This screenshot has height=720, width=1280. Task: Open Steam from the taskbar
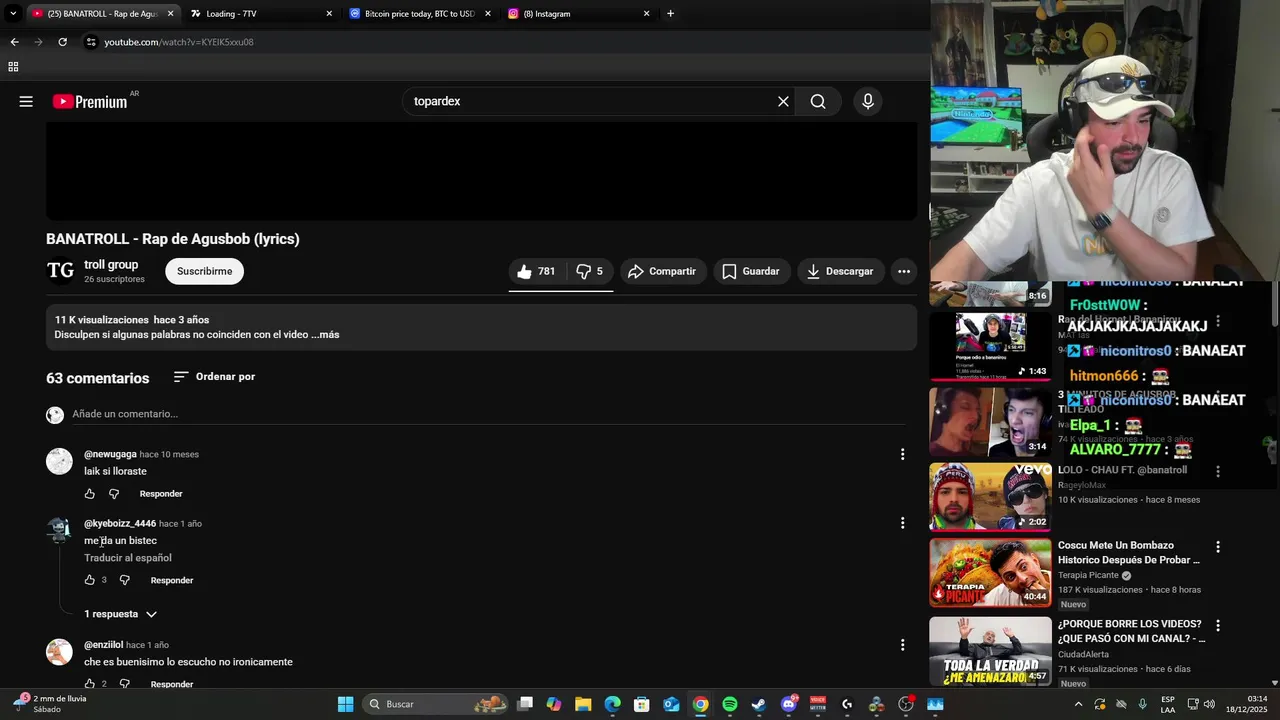pos(759,704)
